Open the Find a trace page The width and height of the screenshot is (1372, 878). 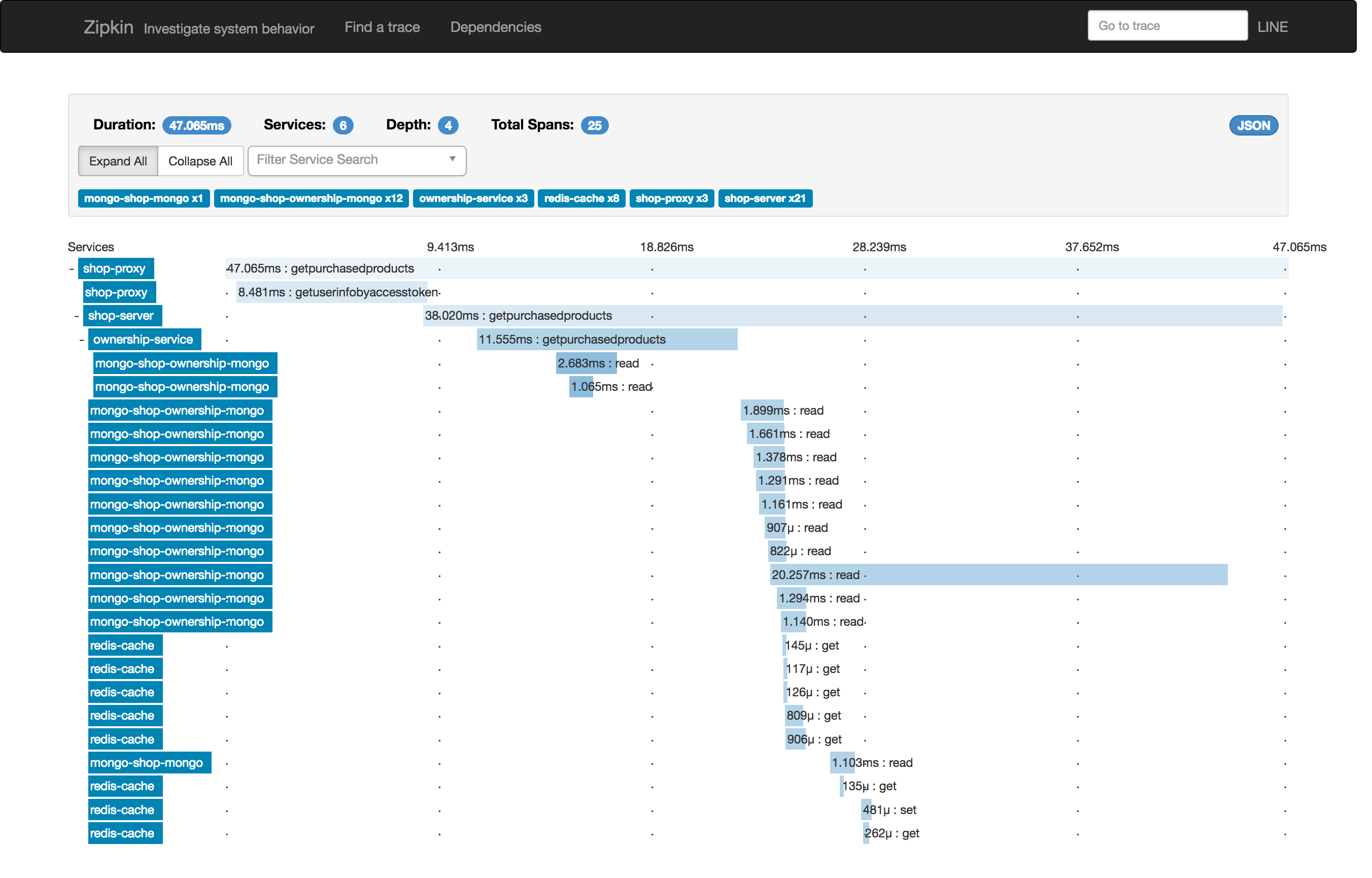pos(382,27)
